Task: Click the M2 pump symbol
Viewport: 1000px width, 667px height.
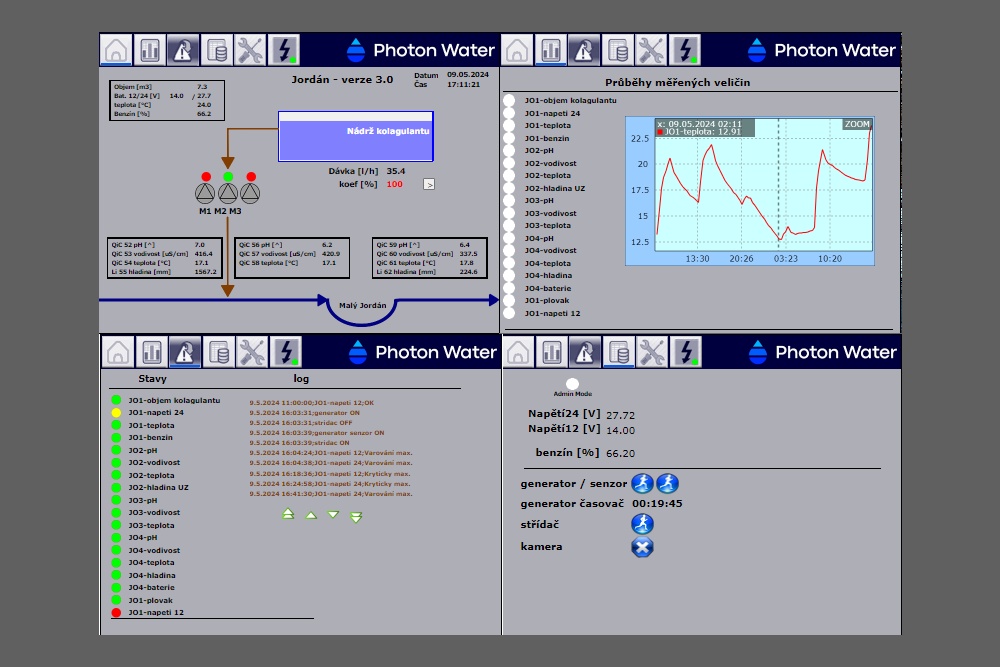Action: coord(227,192)
